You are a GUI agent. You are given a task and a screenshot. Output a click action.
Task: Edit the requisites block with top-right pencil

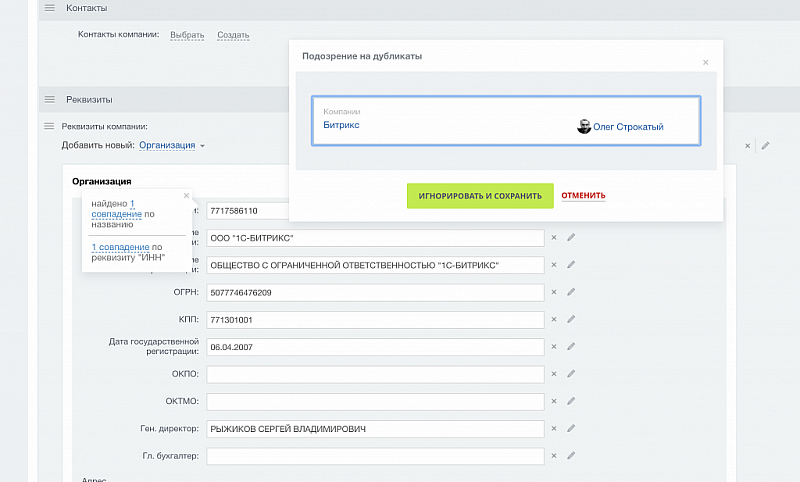click(765, 146)
